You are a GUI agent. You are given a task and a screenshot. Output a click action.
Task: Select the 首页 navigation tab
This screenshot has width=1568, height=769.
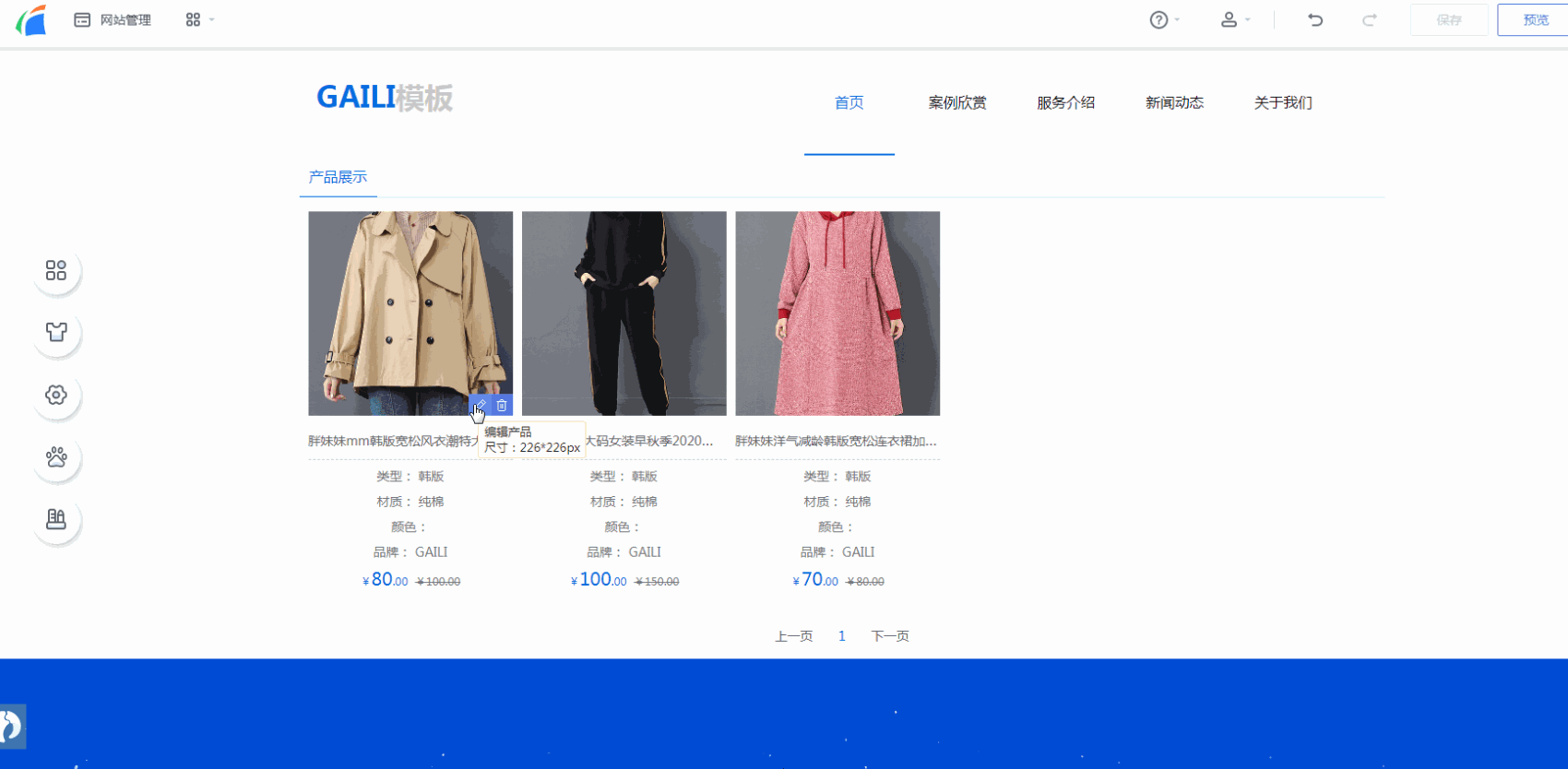pyautogui.click(x=849, y=102)
